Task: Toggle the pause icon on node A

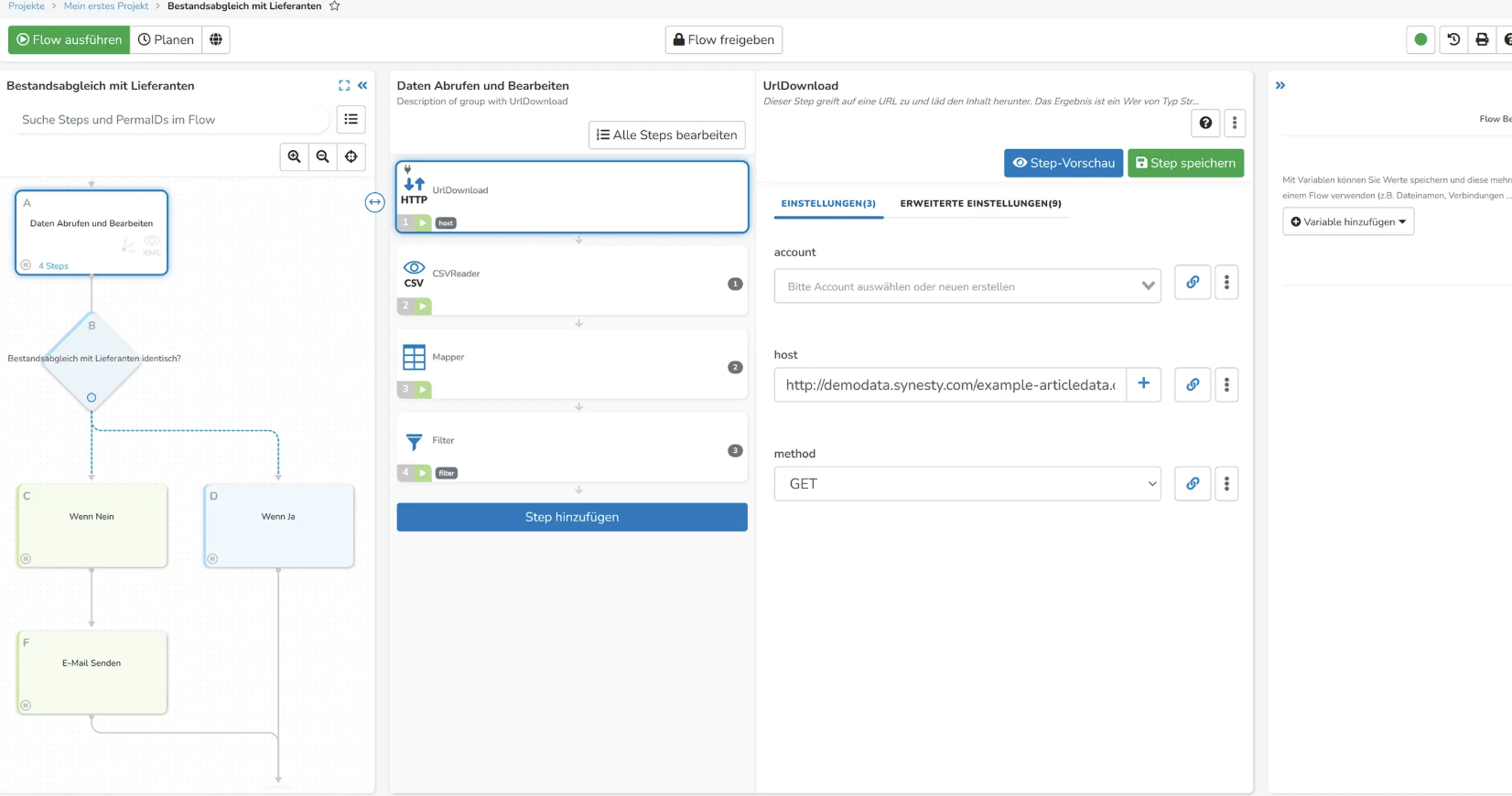Action: [26, 265]
